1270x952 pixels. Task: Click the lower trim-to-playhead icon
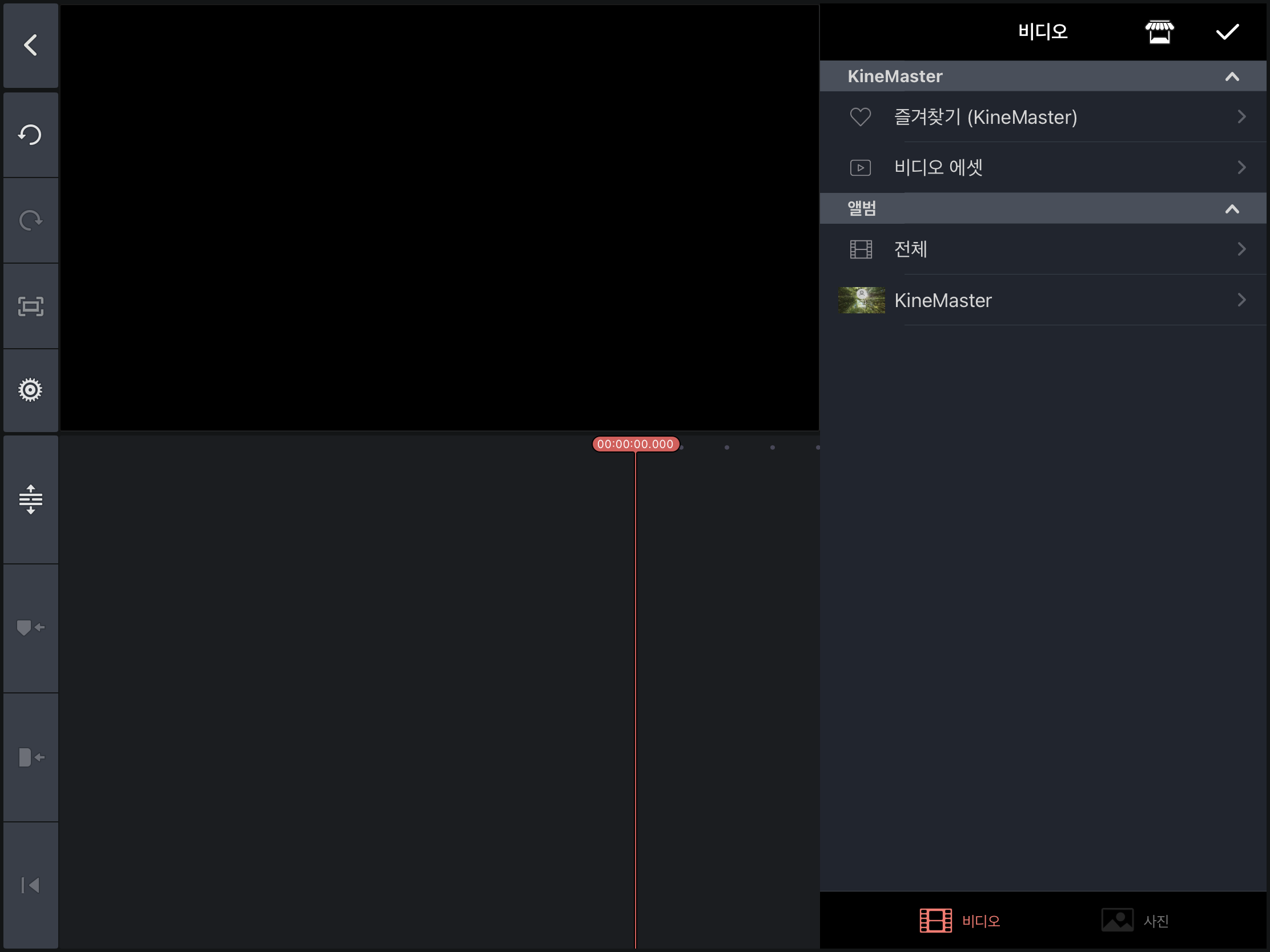[30, 757]
